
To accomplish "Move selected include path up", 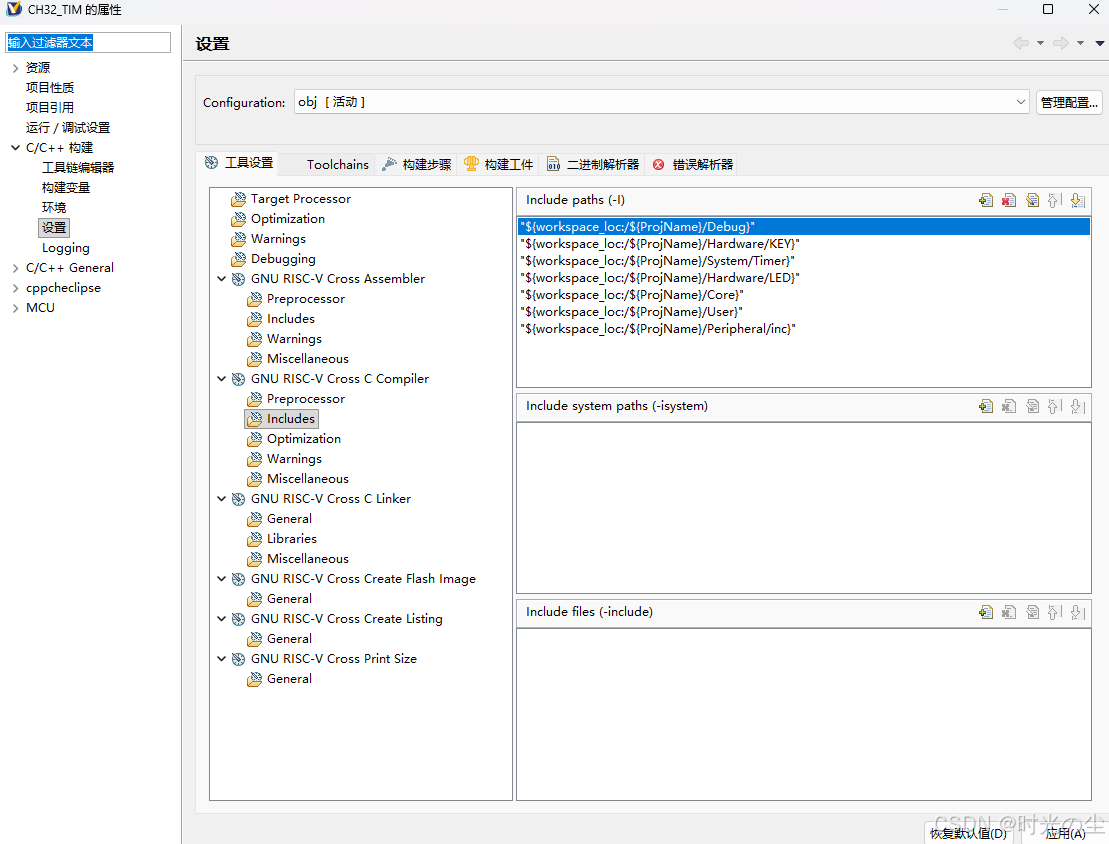I will 1055,200.
